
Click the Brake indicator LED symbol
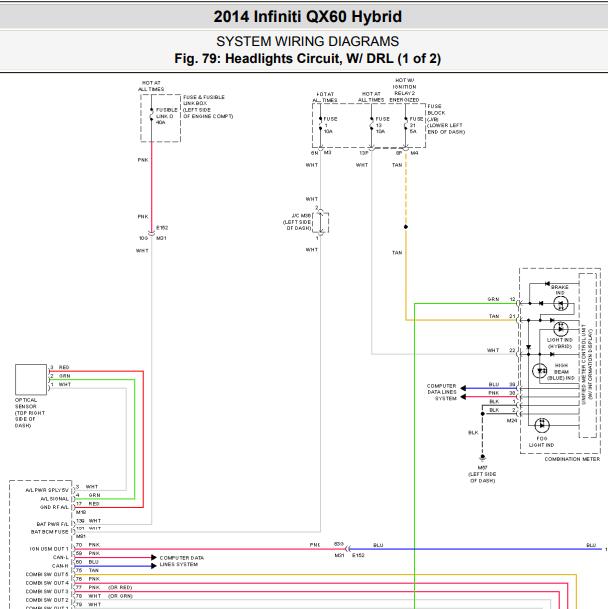tap(560, 303)
